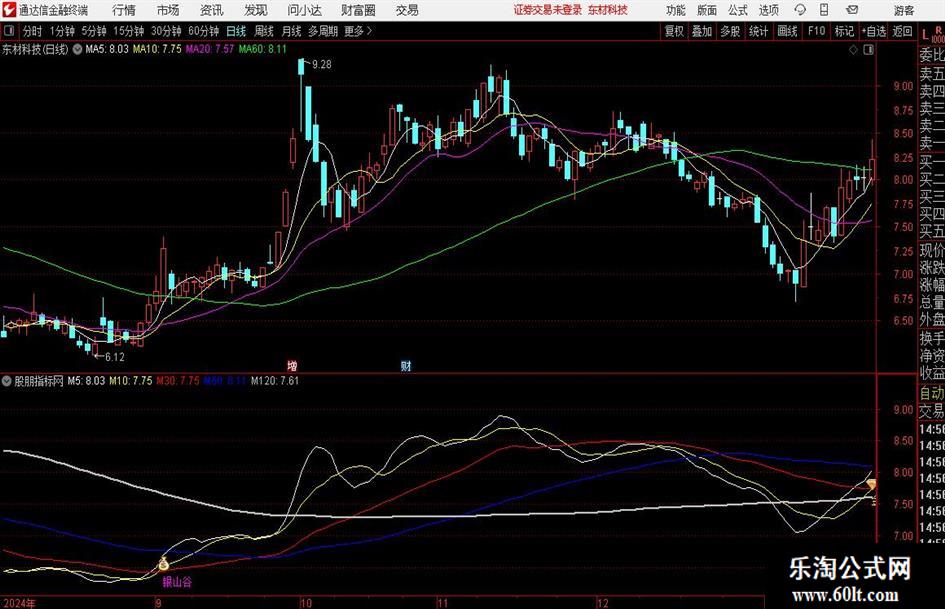Click the 多股 button
The height and width of the screenshot is (609, 945).
[x=730, y=31]
